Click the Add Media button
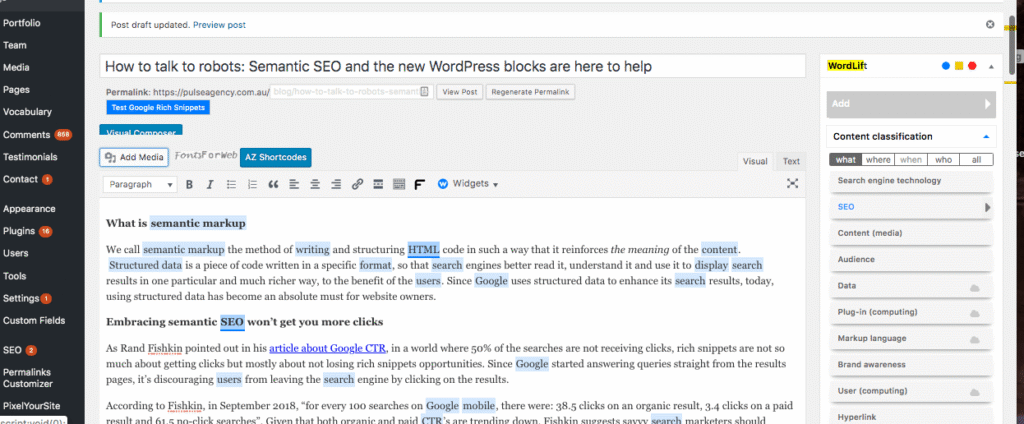The image size is (1024, 424). 133,157
